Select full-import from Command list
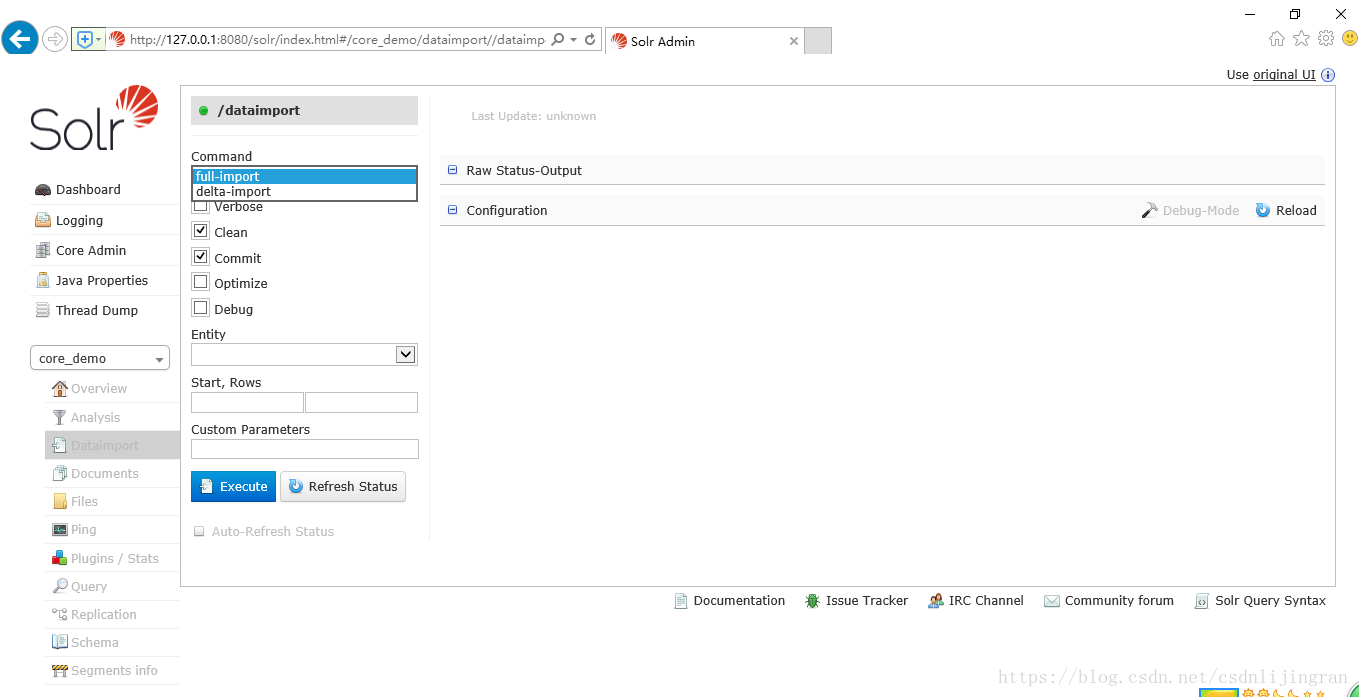The height and width of the screenshot is (697, 1359). pos(304,176)
